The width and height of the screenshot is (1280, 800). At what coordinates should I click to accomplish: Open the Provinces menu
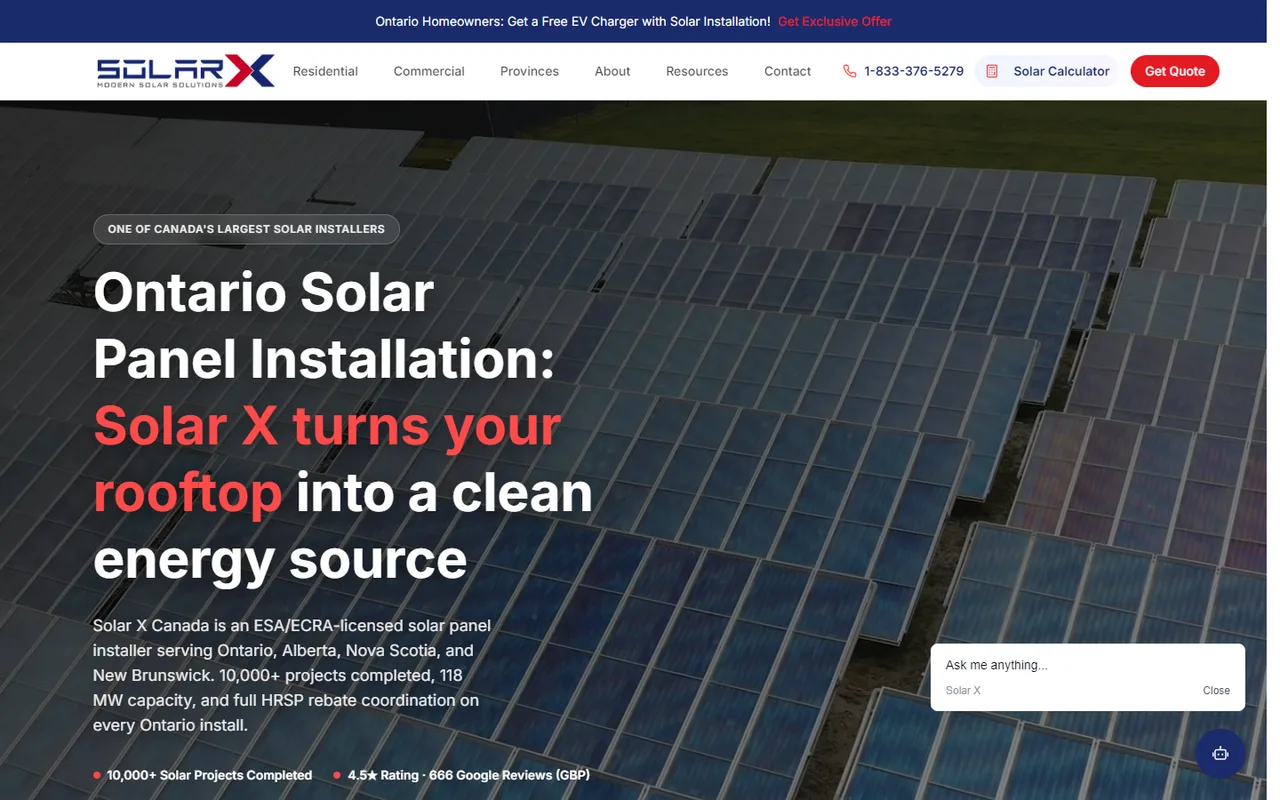(529, 71)
